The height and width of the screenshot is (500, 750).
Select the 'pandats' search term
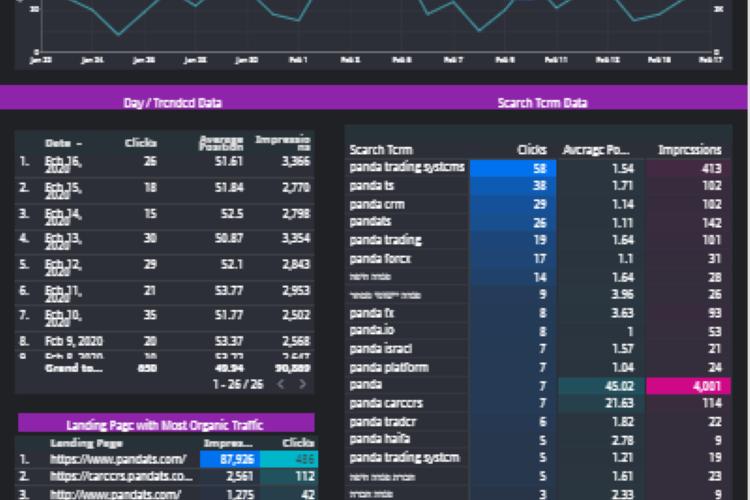click(x=370, y=222)
